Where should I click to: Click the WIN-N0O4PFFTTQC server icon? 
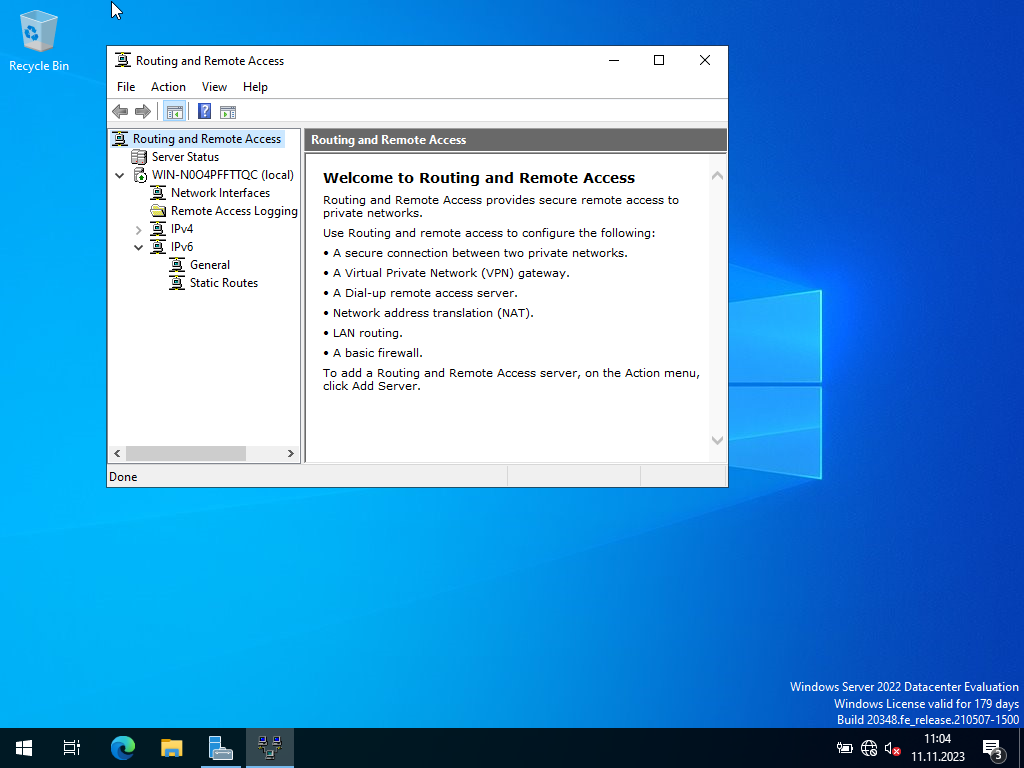(140, 175)
